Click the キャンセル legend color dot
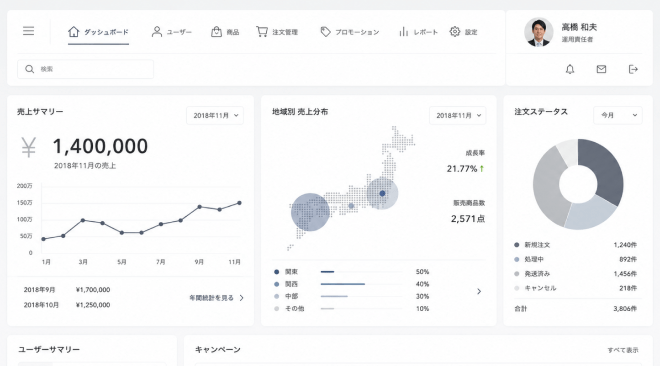Viewport: 660px width, 366px height. [x=517, y=288]
